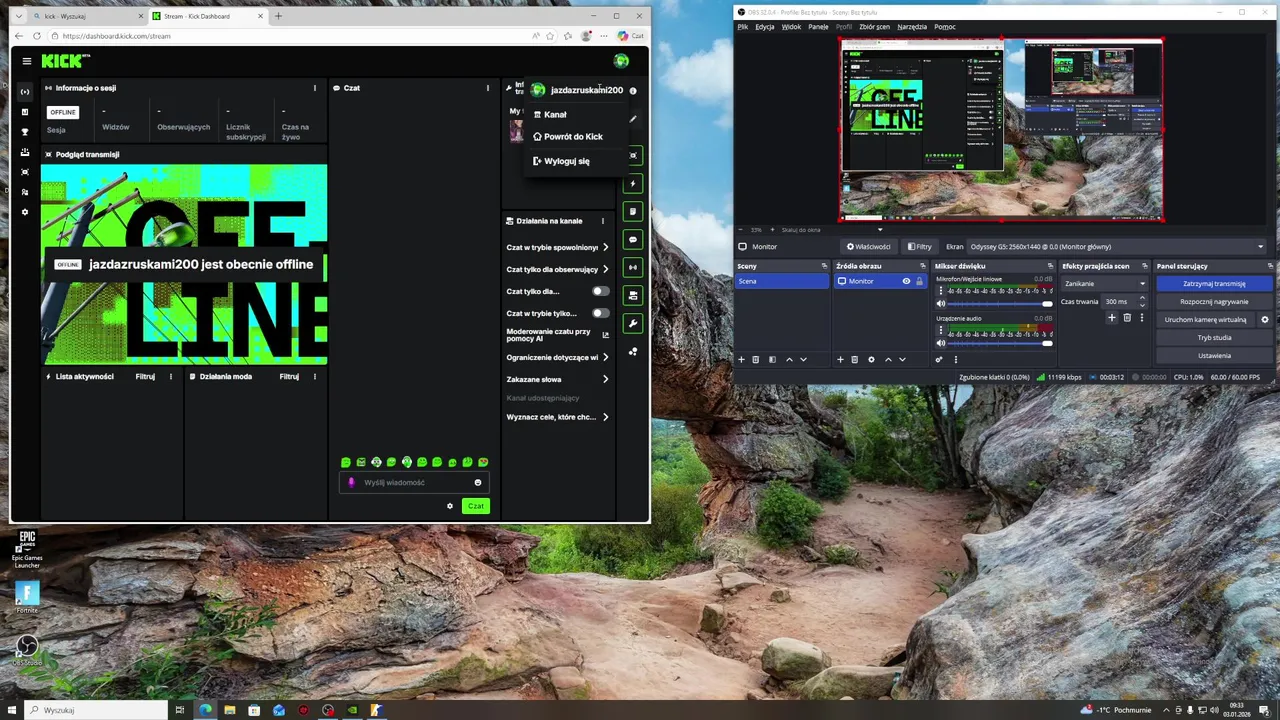Expand Czat w trybie spowolnionym option
The width and height of the screenshot is (1280, 720).
pos(605,247)
